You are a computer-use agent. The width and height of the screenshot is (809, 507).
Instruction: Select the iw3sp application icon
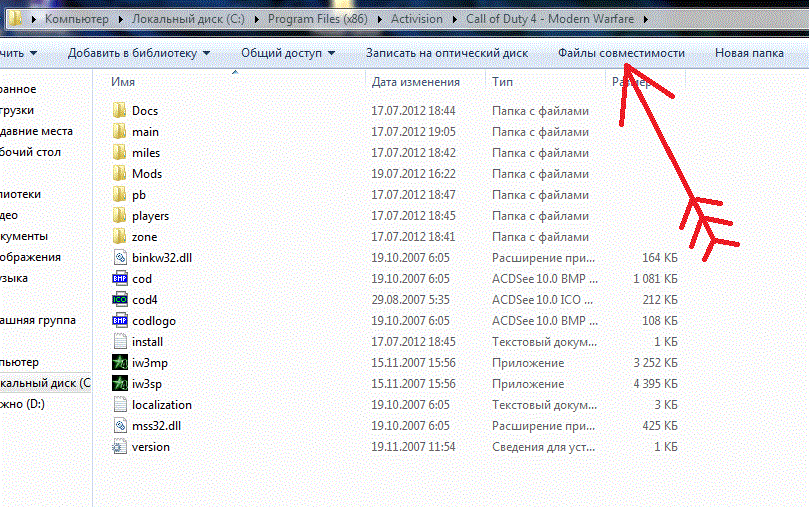point(120,384)
